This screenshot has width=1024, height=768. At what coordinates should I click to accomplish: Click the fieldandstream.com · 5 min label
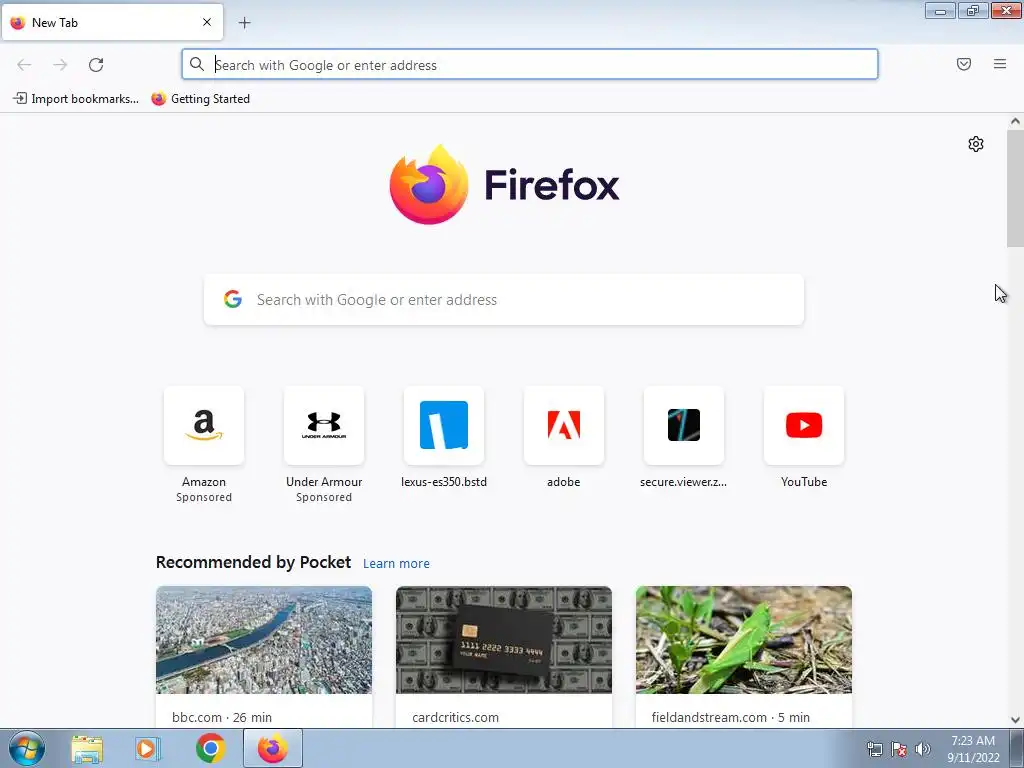pos(731,717)
